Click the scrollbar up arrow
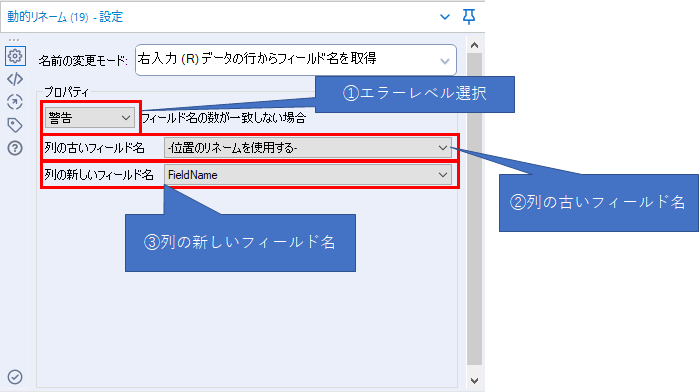Viewport: 699px width, 392px height. [474, 45]
